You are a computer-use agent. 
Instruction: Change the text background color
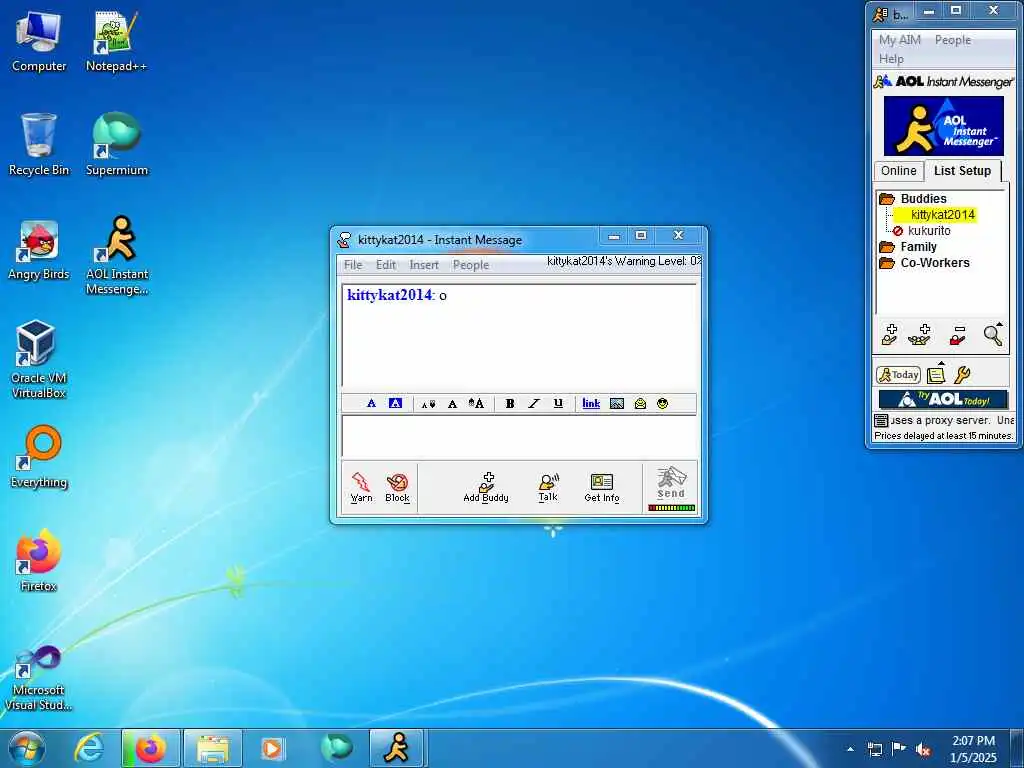point(395,404)
